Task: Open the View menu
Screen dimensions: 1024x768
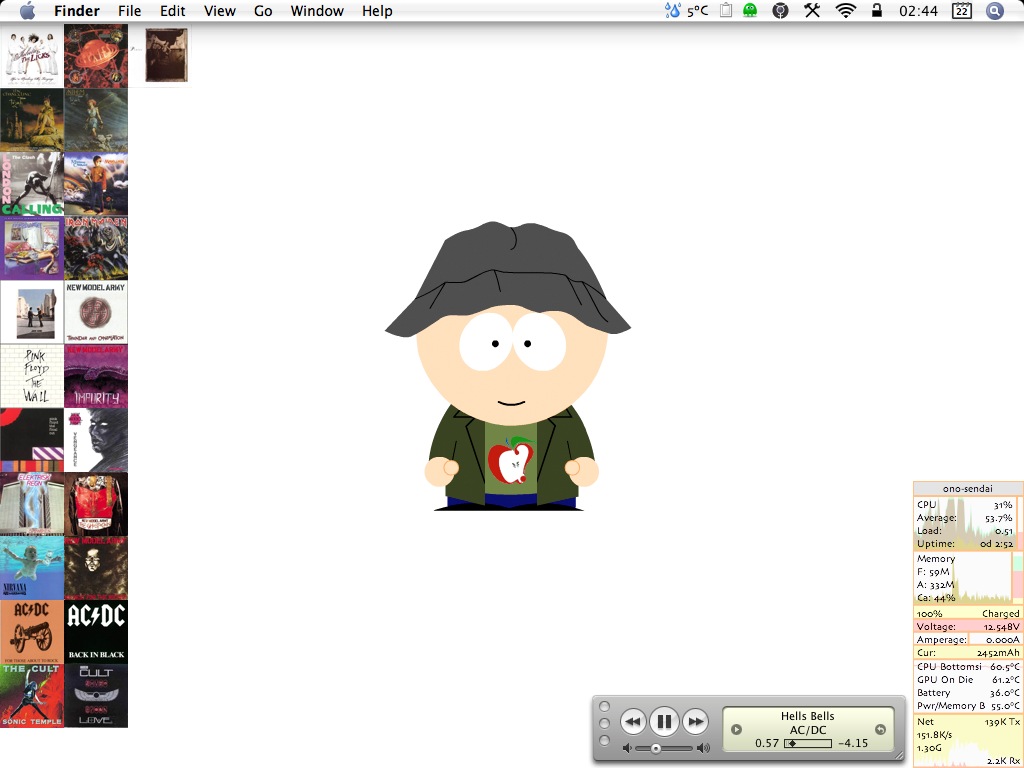Action: (x=219, y=11)
